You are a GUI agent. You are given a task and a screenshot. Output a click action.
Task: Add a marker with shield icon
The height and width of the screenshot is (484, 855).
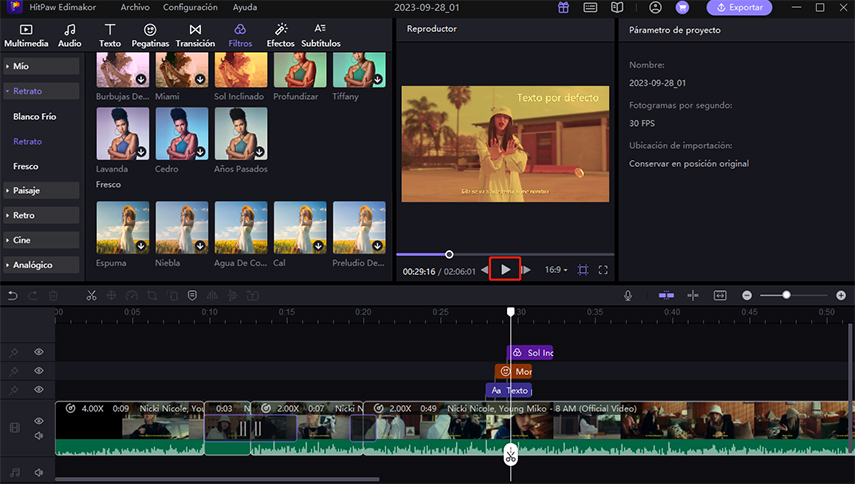click(192, 295)
